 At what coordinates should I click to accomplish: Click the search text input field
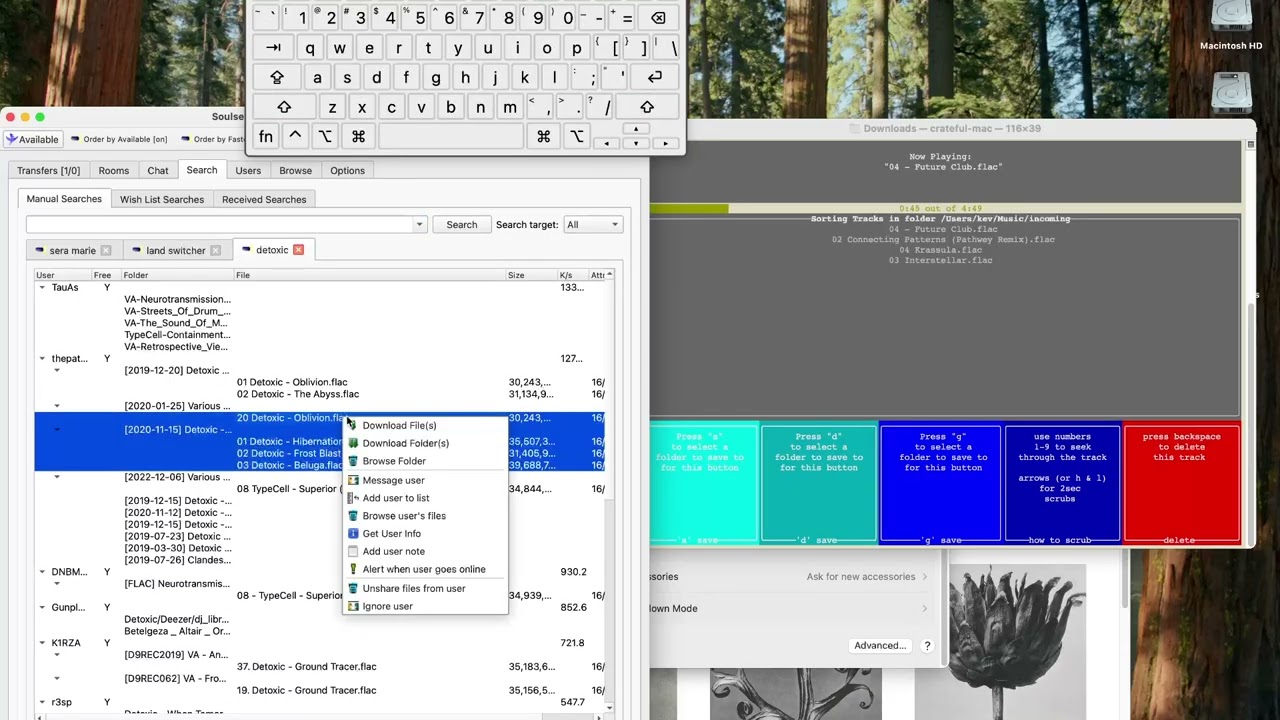(x=219, y=225)
